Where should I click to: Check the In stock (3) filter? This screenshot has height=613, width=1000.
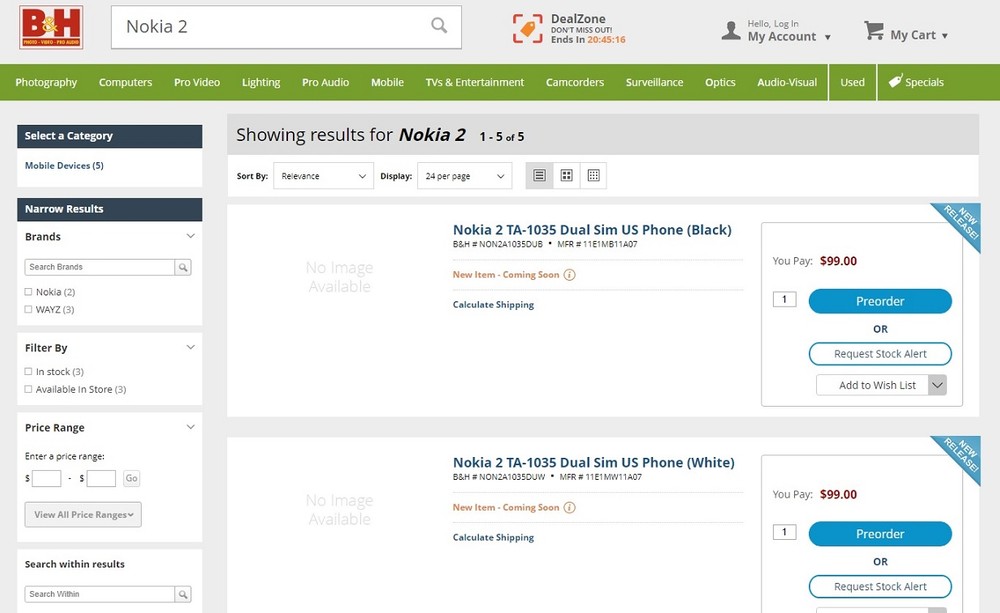tap(28, 371)
